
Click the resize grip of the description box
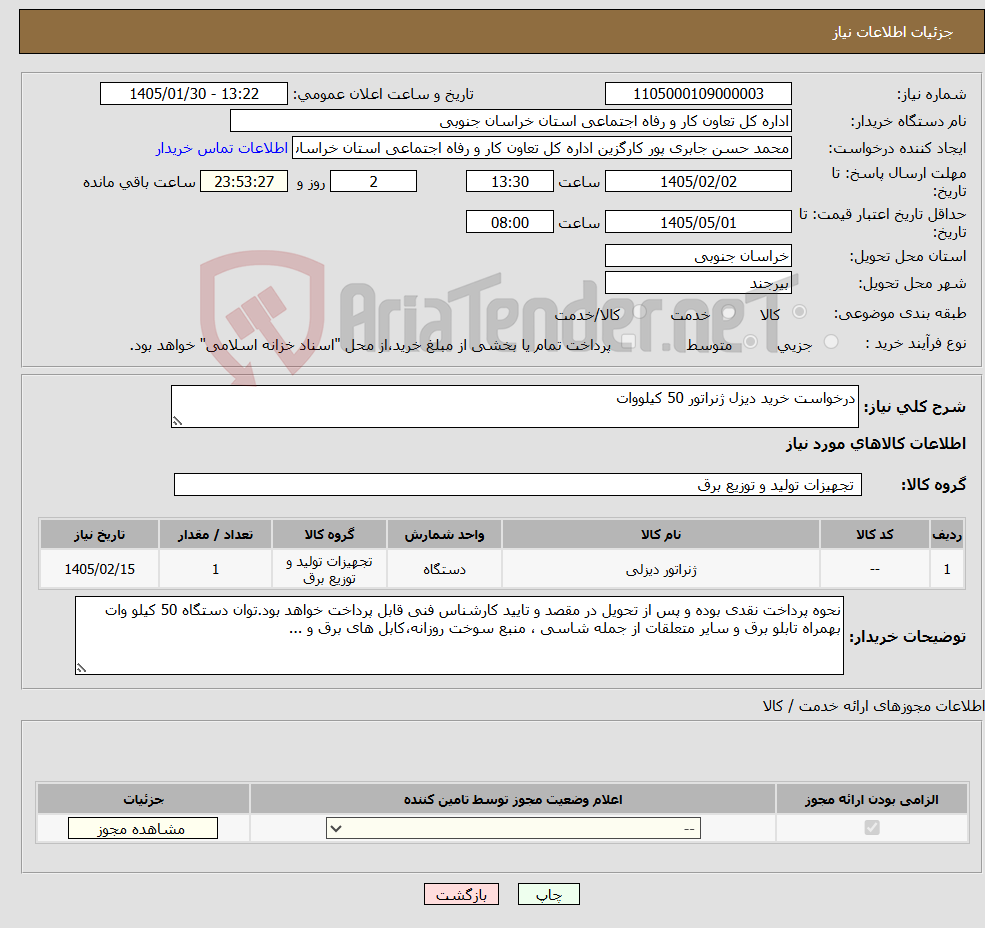coord(177,422)
